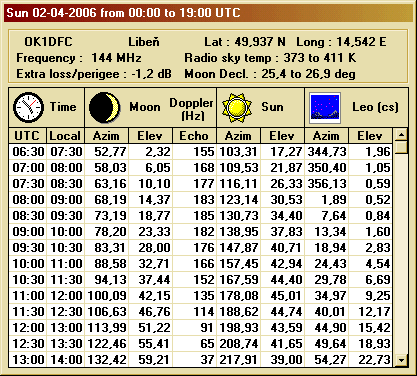Click the yellow sun icon
The width and height of the screenshot is (417, 376).
[237, 107]
